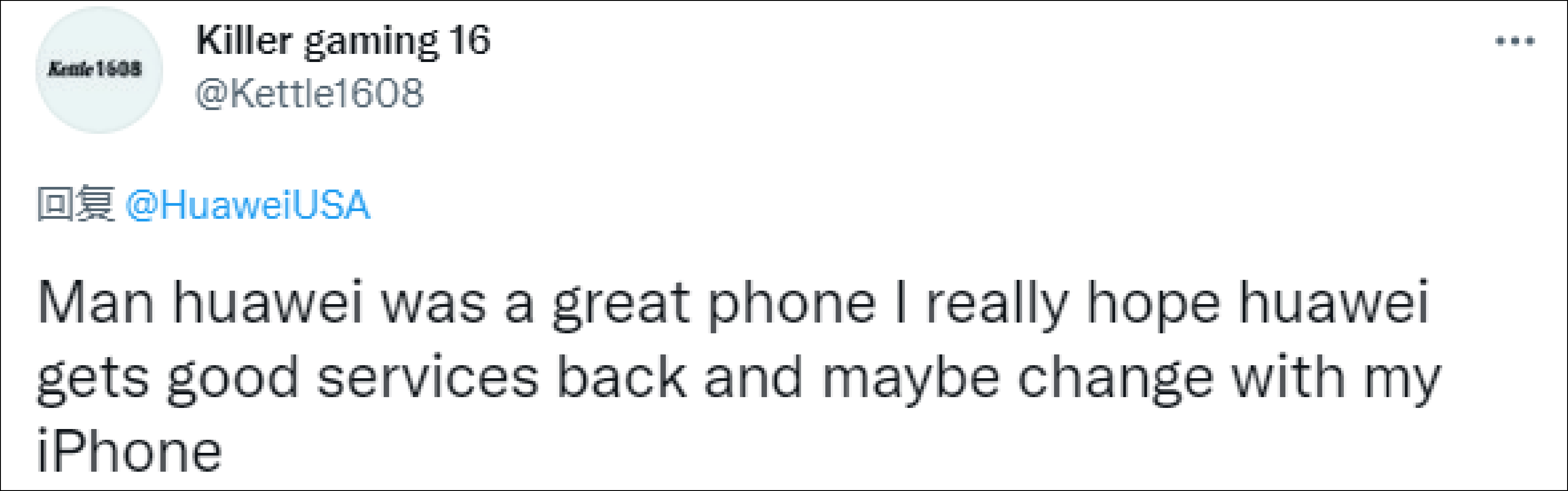This screenshot has height=491, width=1568.
Task: Open the three-dot more options menu
Action: [1515, 41]
